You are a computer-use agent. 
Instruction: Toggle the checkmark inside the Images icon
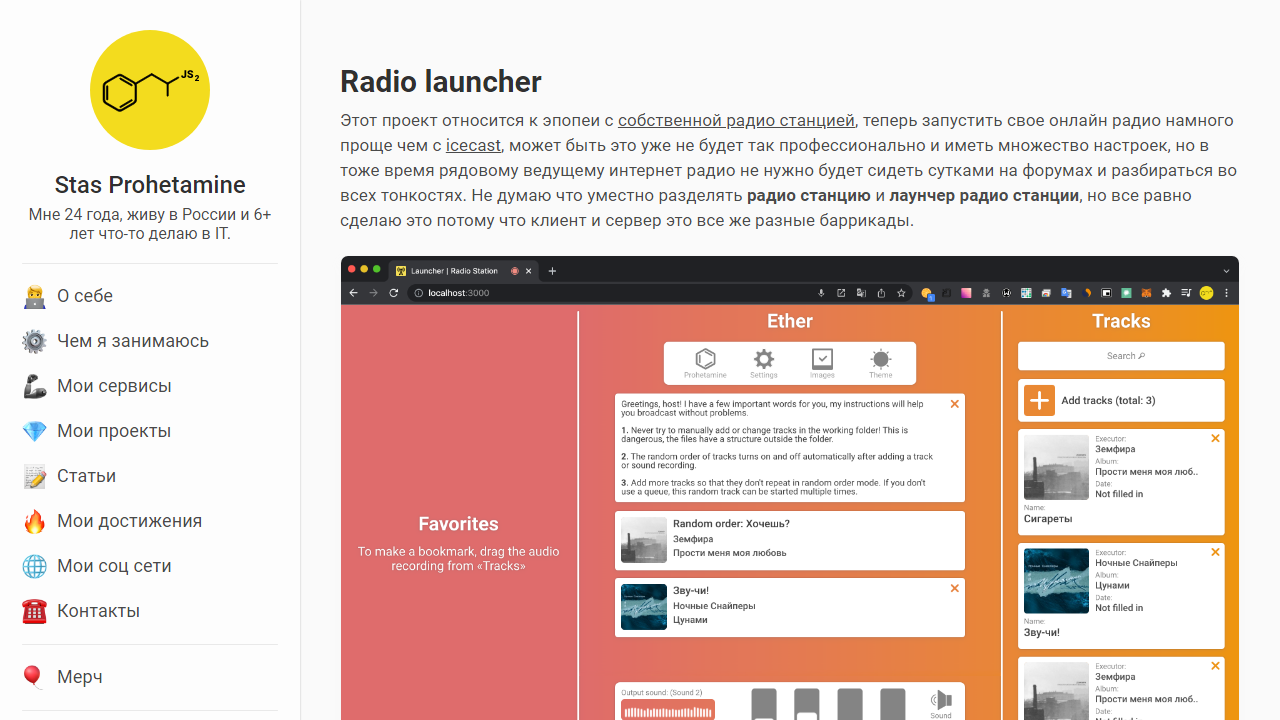(822, 358)
